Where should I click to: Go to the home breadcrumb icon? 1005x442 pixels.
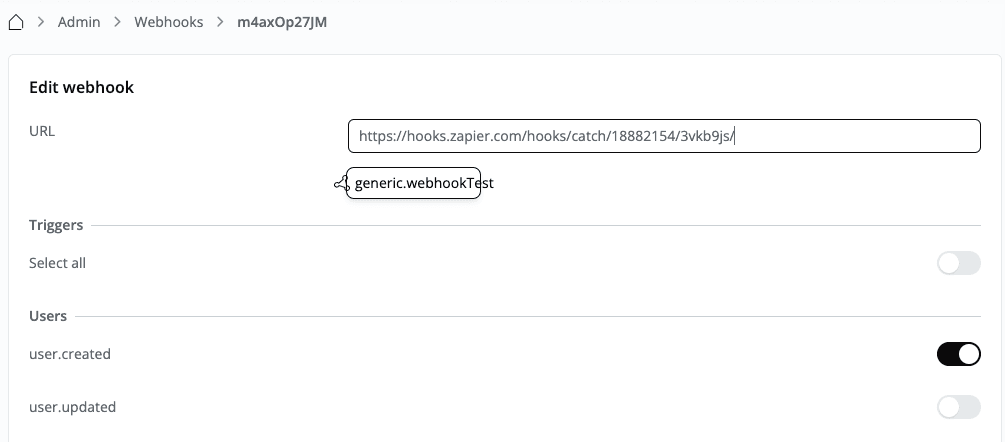(16, 22)
